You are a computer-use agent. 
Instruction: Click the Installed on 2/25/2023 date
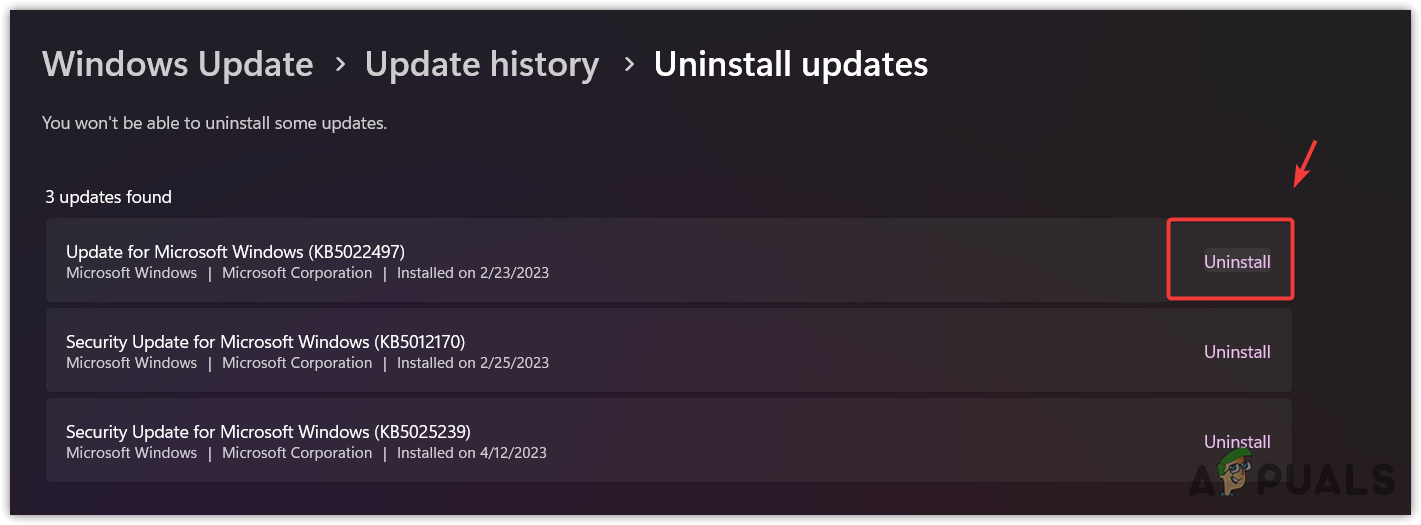473,363
